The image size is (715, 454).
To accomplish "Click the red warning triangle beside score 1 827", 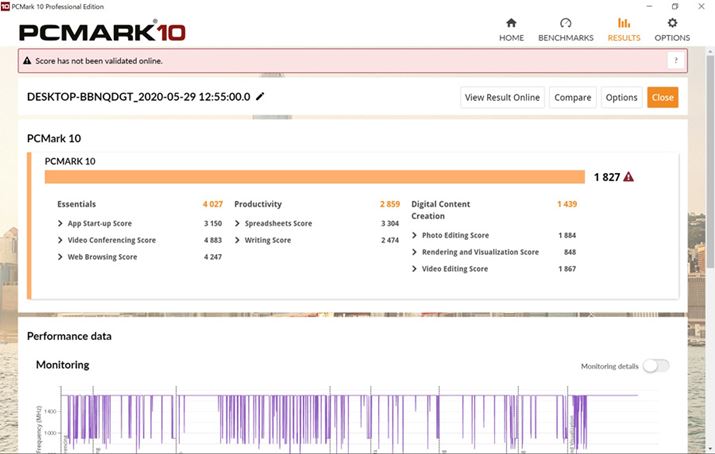I will click(628, 177).
